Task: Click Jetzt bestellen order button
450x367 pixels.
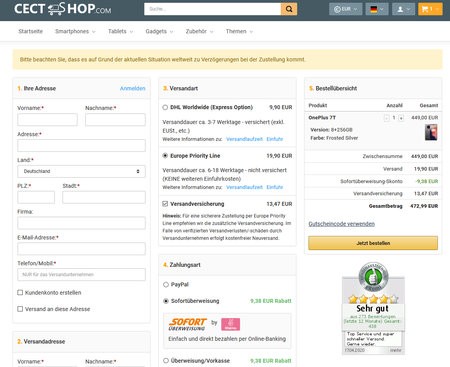Action: click(x=373, y=243)
